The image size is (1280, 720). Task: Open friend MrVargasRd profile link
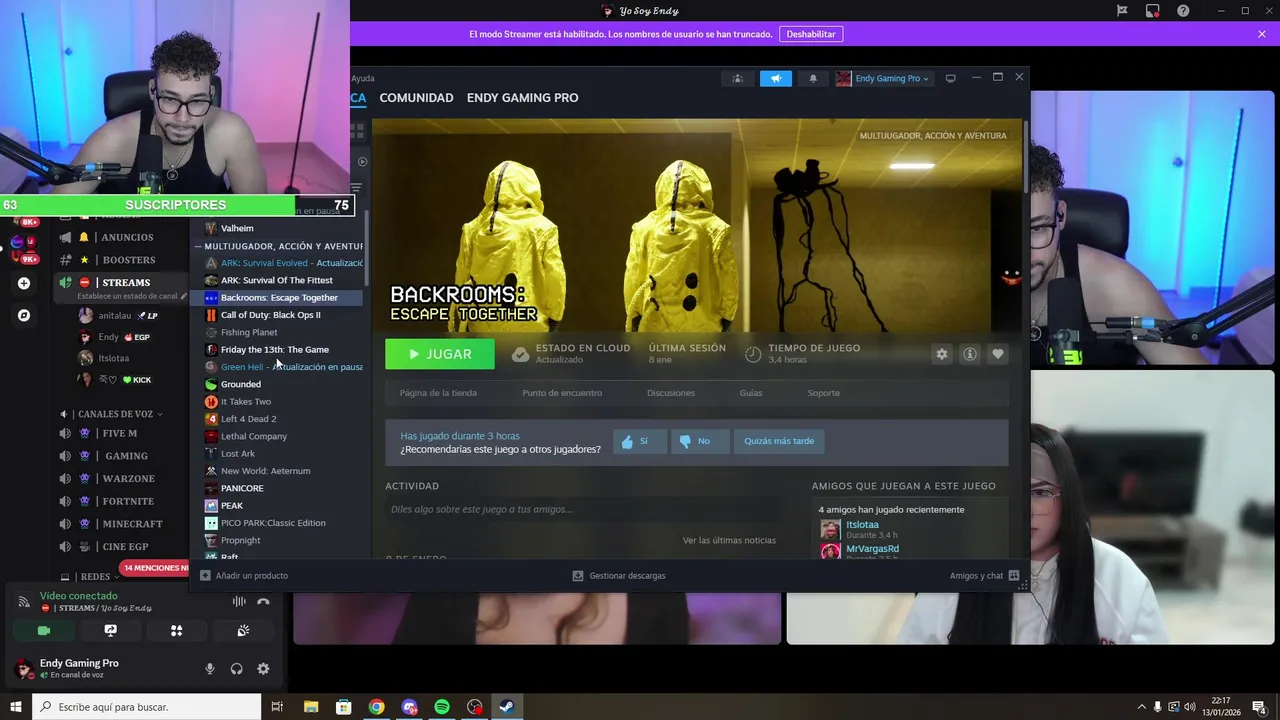click(x=872, y=549)
